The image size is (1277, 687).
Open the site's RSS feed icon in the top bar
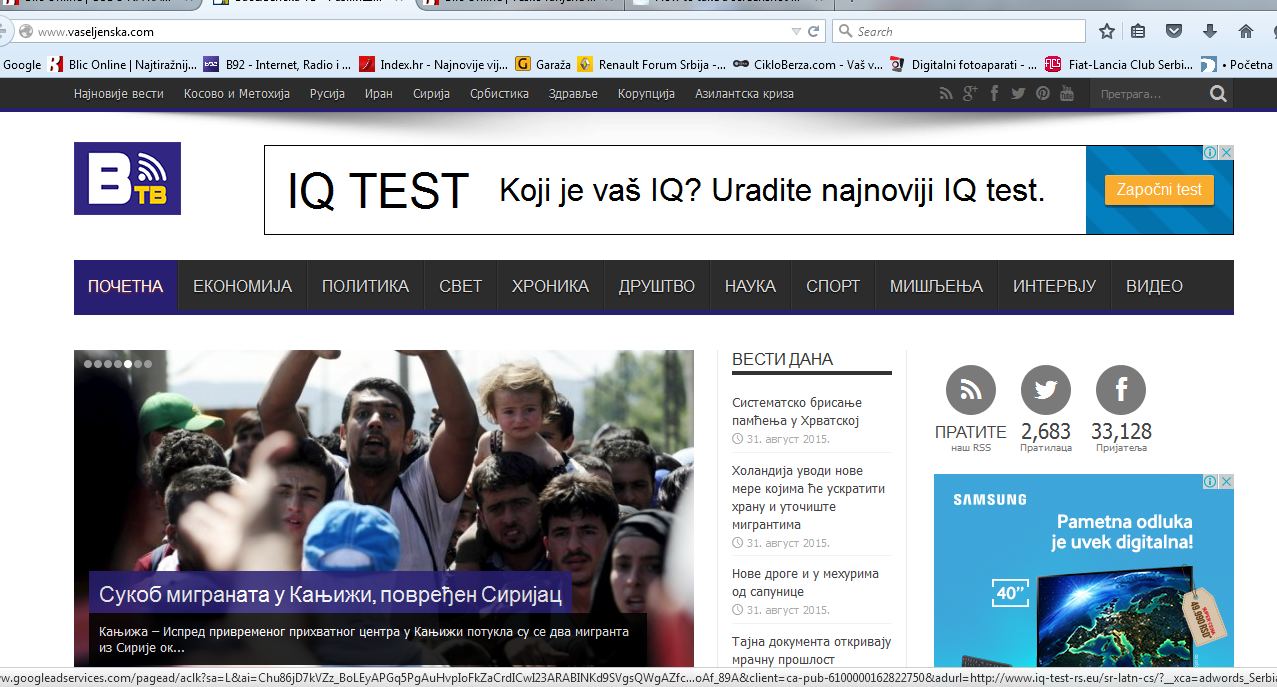click(x=946, y=94)
